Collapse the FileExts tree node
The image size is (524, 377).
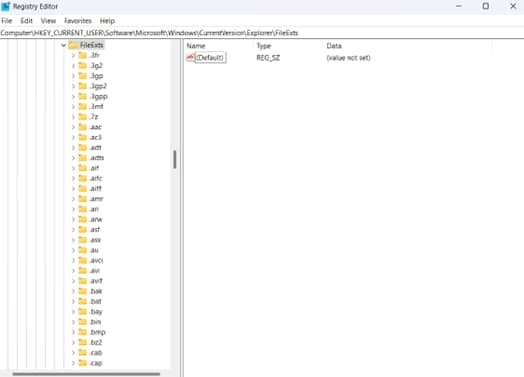coord(63,45)
